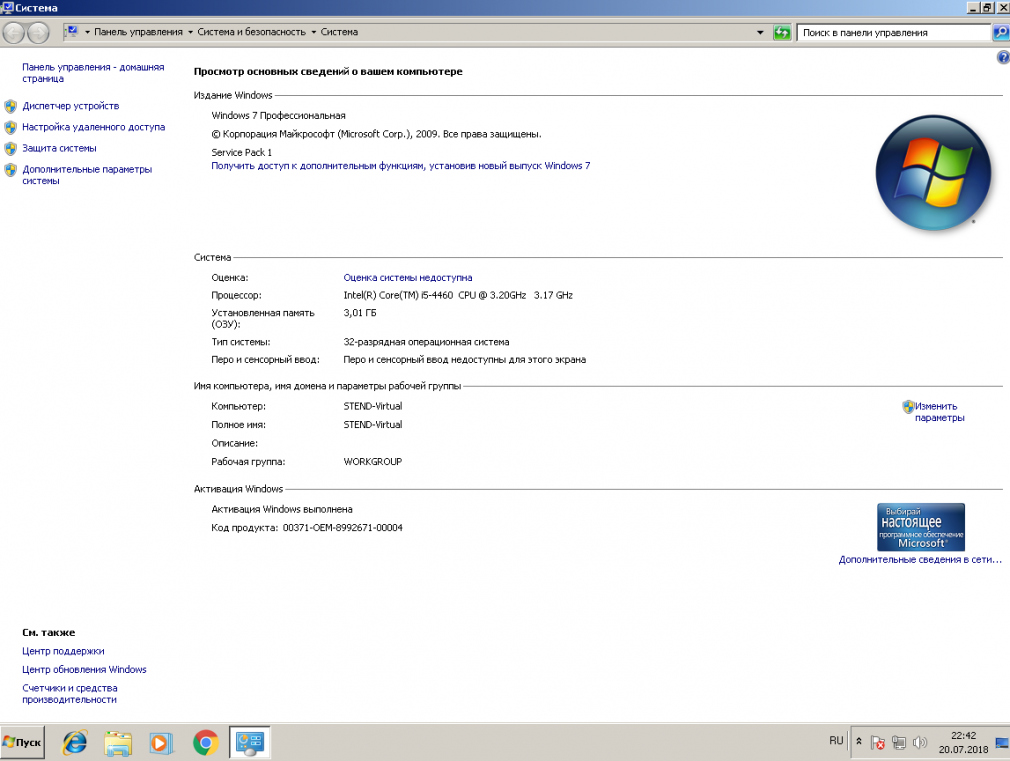1010x761 pixels.
Task: Launch Internet Explorer from the taskbar
Action: pyautogui.click(x=75, y=743)
